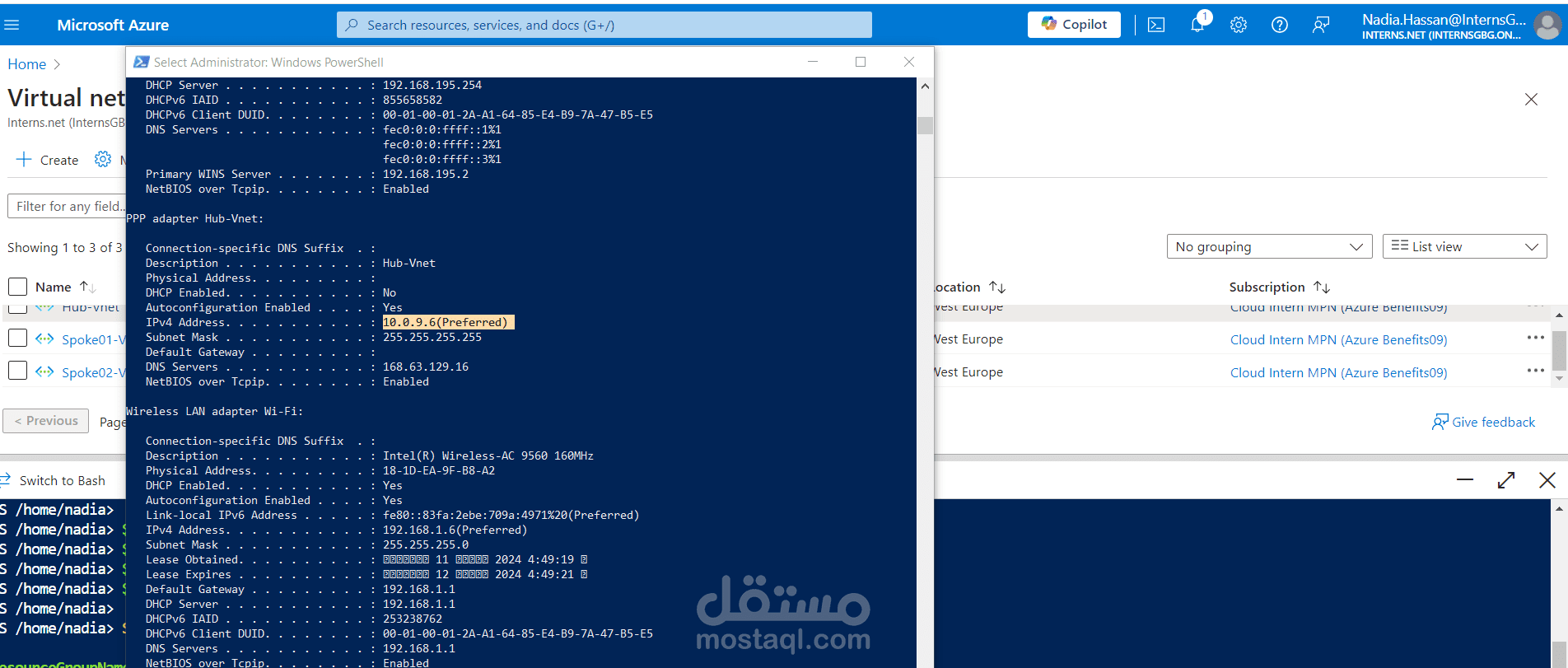Open the Spoke01 virtual network link
1568x668 pixels.
93,339
